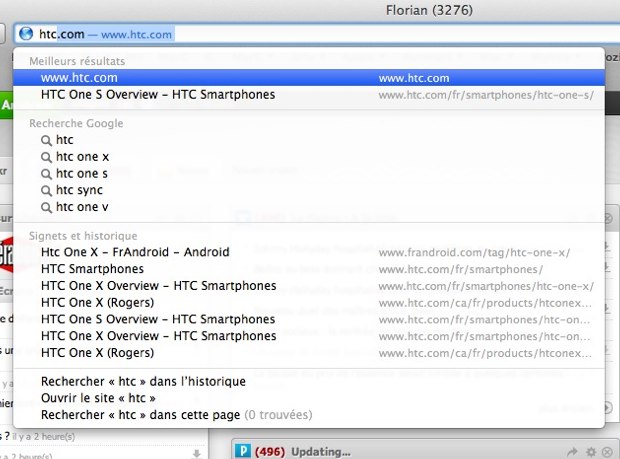The height and width of the screenshot is (459, 620).
Task: Open 'Htc One X – FrAndroid – Android' history entry
Action: click(309, 252)
